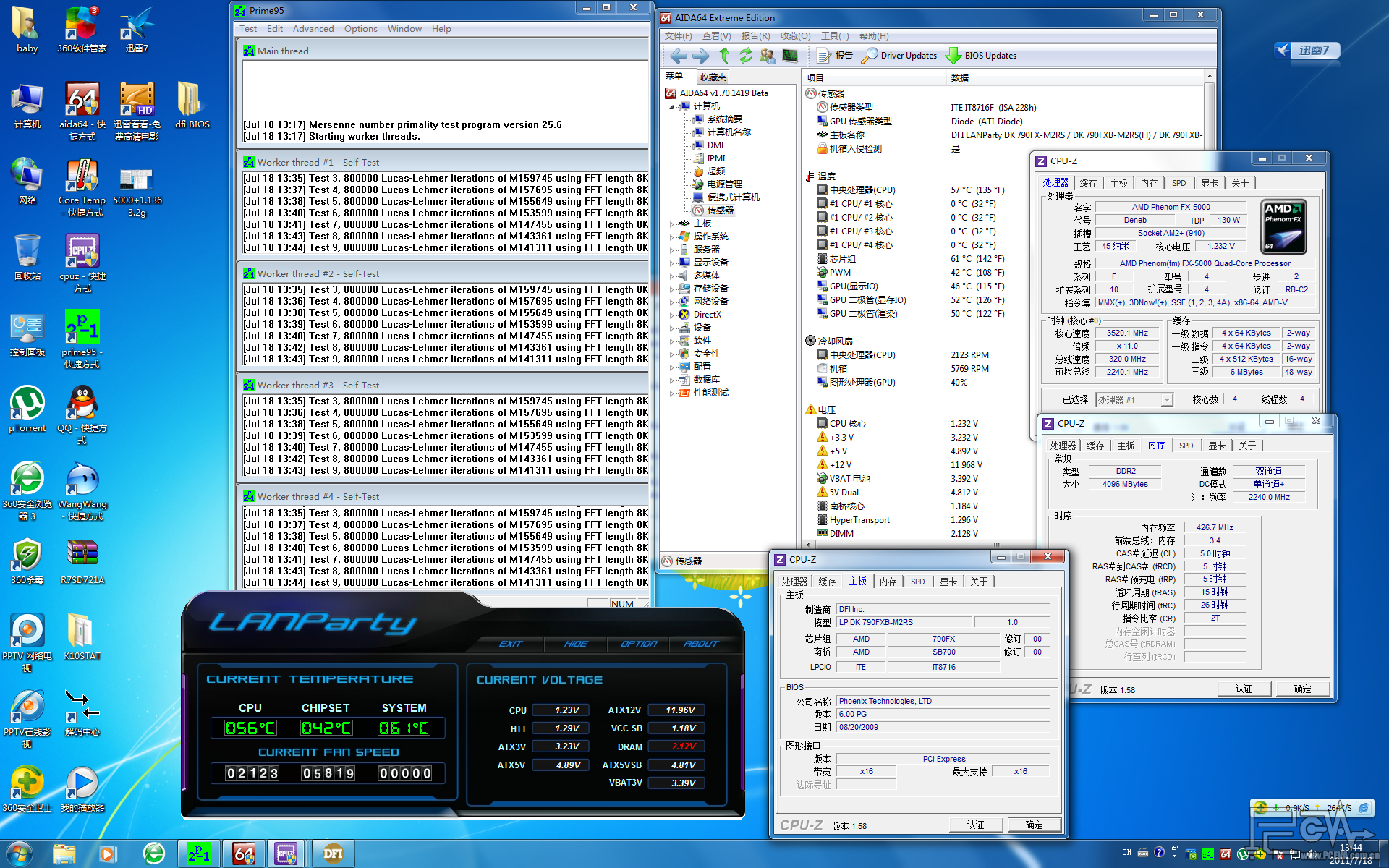This screenshot has height=868, width=1389.
Task: Click AIDA64 toolbar back arrow
Action: [678, 56]
